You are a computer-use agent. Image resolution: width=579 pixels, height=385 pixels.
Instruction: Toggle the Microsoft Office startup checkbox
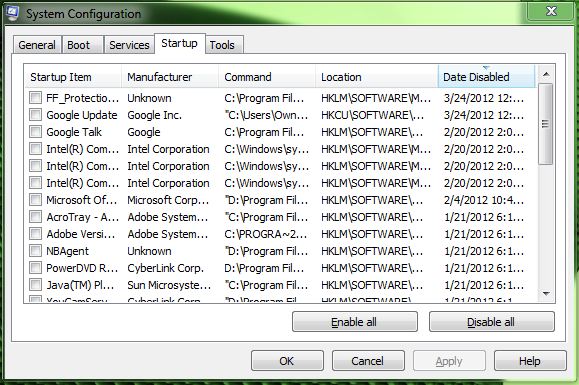coord(35,200)
